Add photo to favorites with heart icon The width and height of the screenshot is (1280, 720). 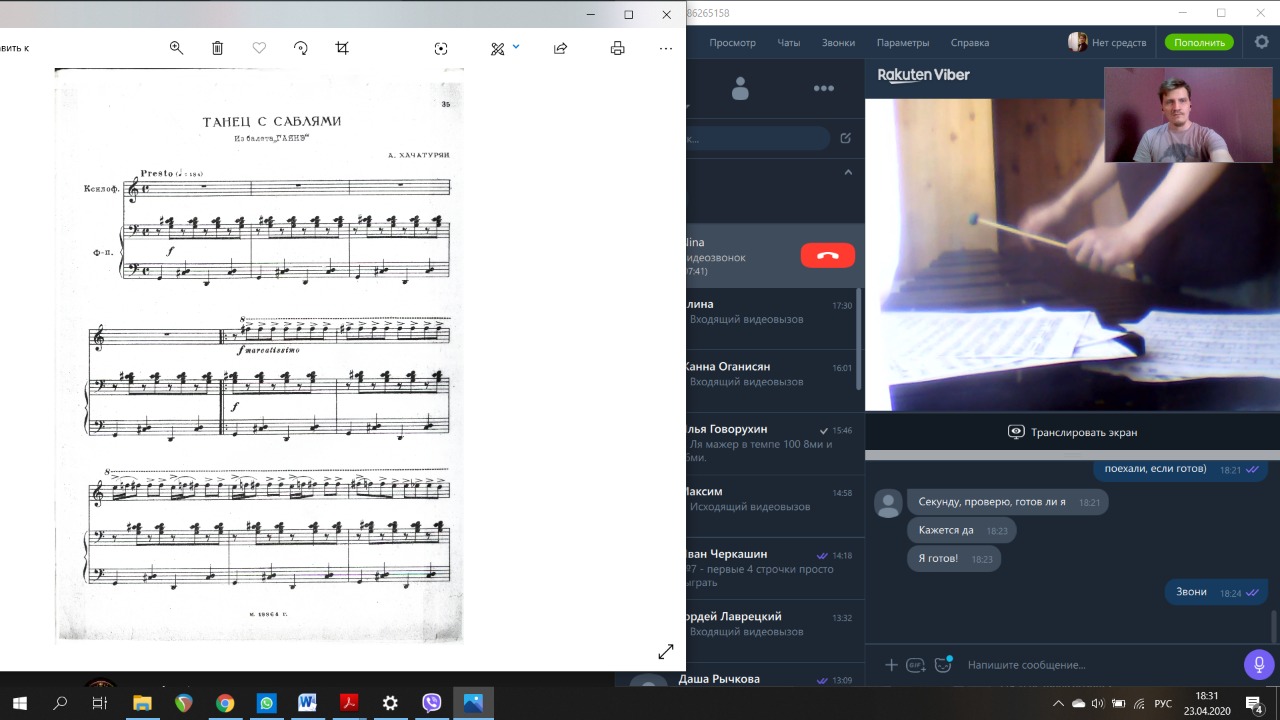click(x=259, y=48)
